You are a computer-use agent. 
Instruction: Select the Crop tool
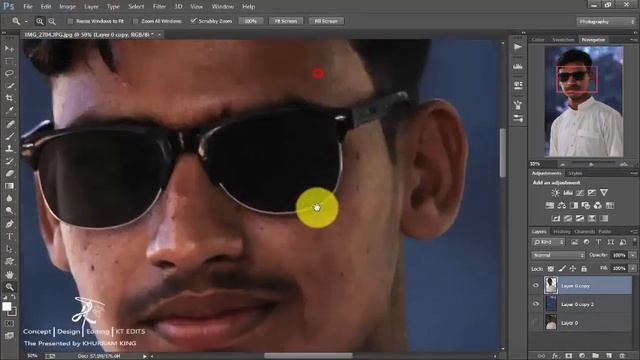[9, 98]
